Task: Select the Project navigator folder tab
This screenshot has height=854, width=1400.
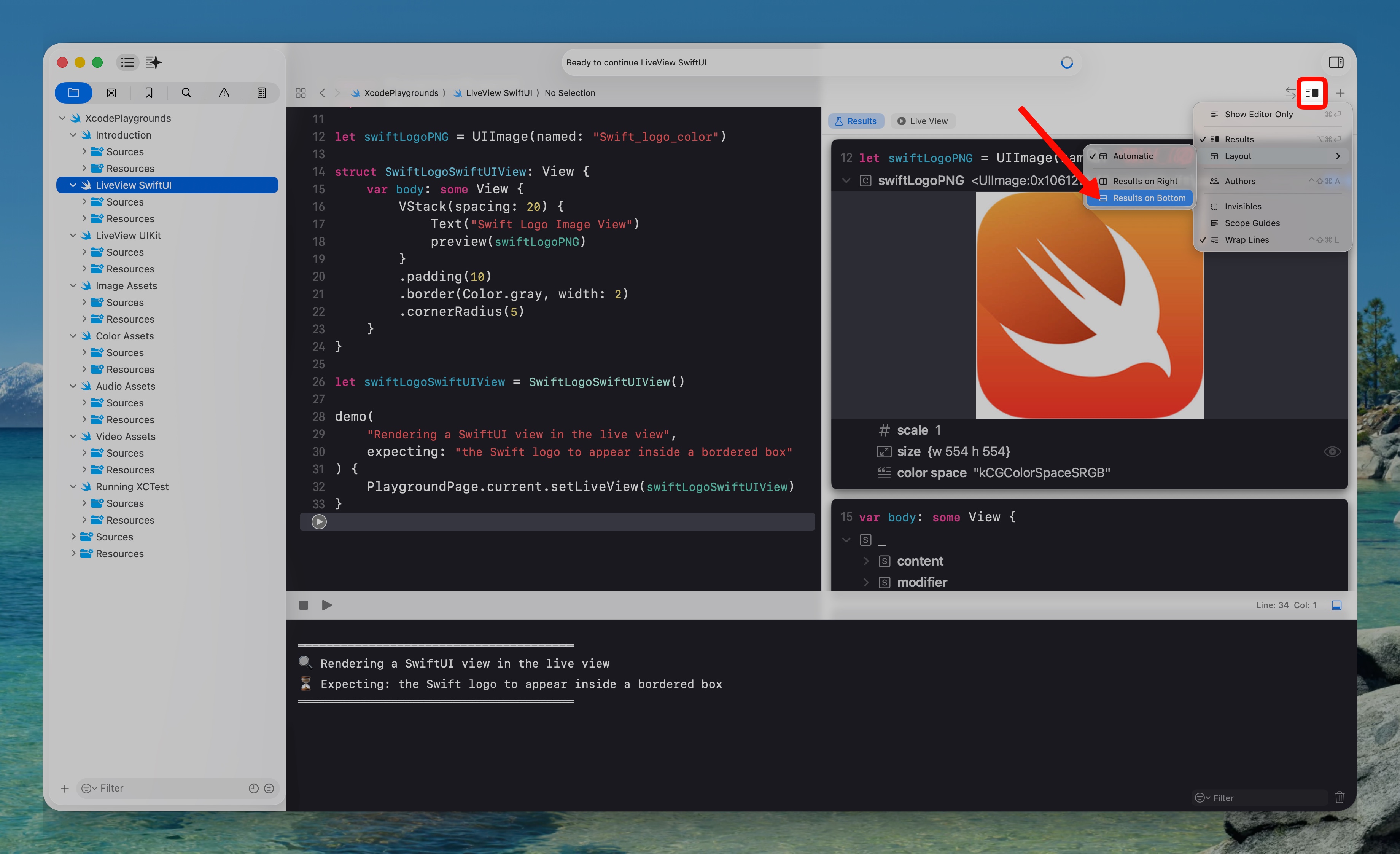Action: pyautogui.click(x=73, y=92)
